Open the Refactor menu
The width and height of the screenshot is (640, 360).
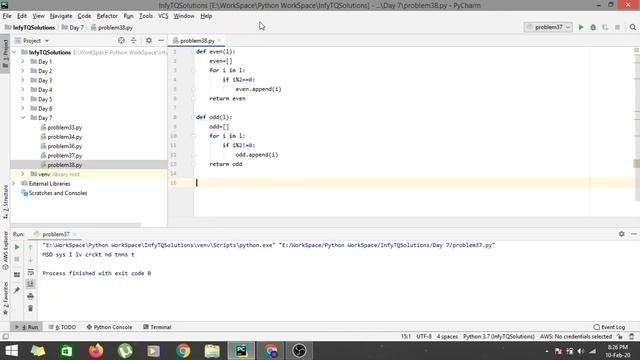point(107,16)
